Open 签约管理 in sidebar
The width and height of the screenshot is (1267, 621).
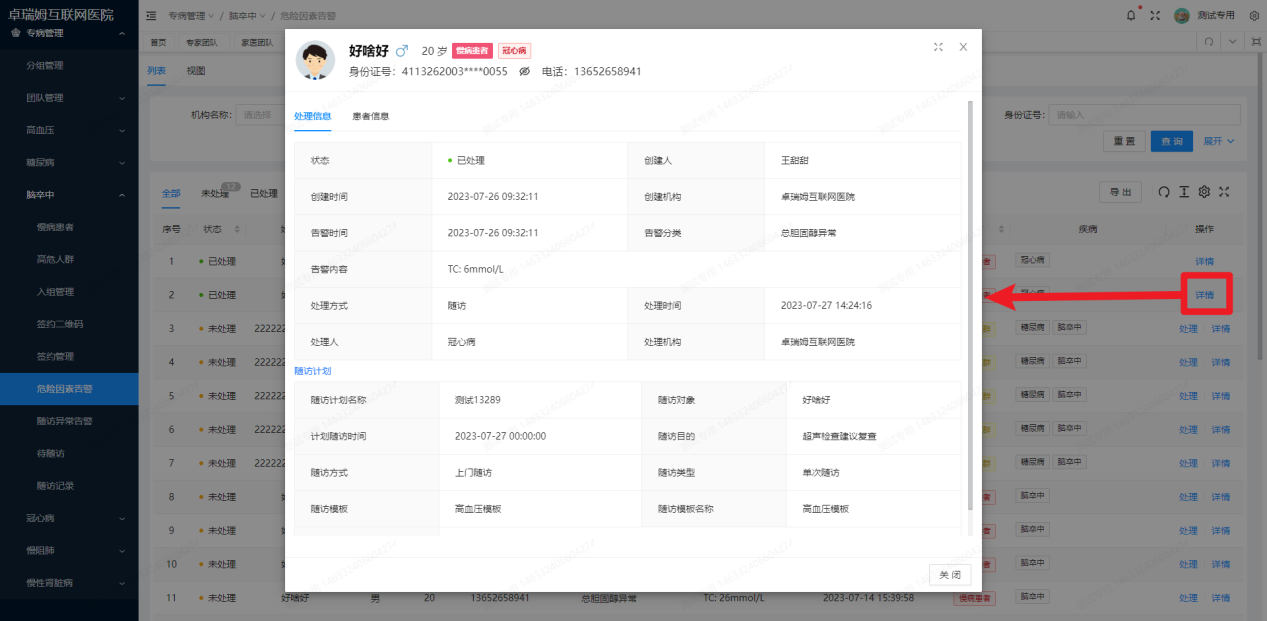click(x=69, y=356)
